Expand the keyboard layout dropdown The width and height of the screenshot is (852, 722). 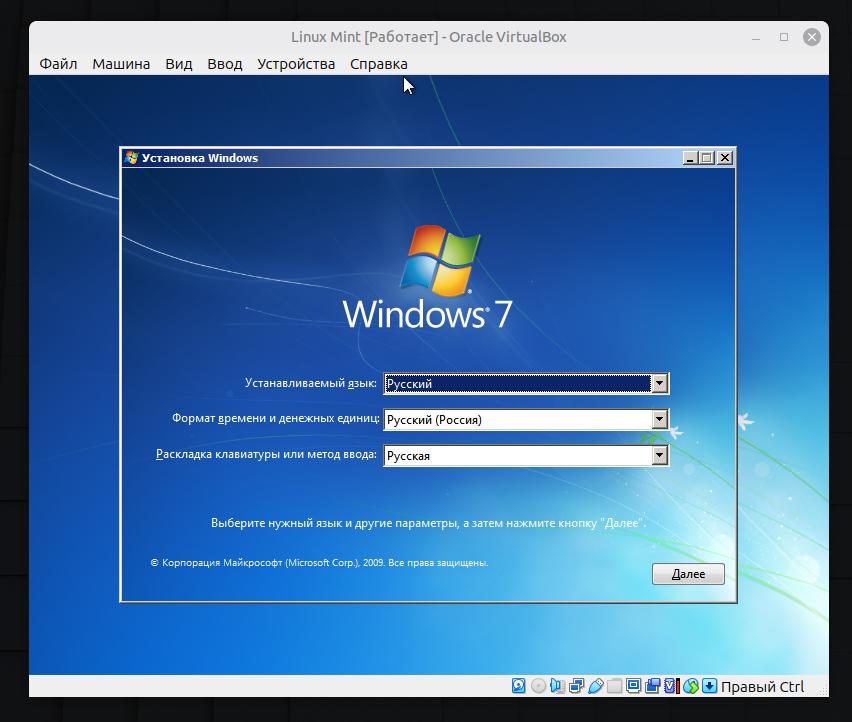[x=659, y=456]
